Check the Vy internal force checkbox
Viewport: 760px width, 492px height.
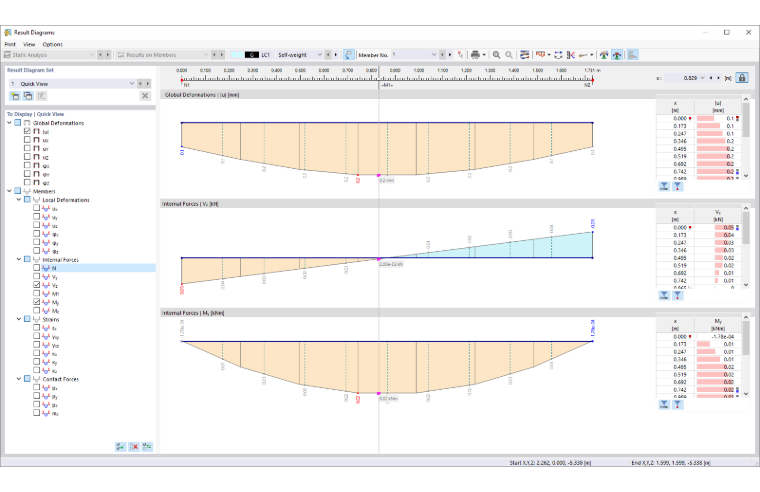[37, 276]
